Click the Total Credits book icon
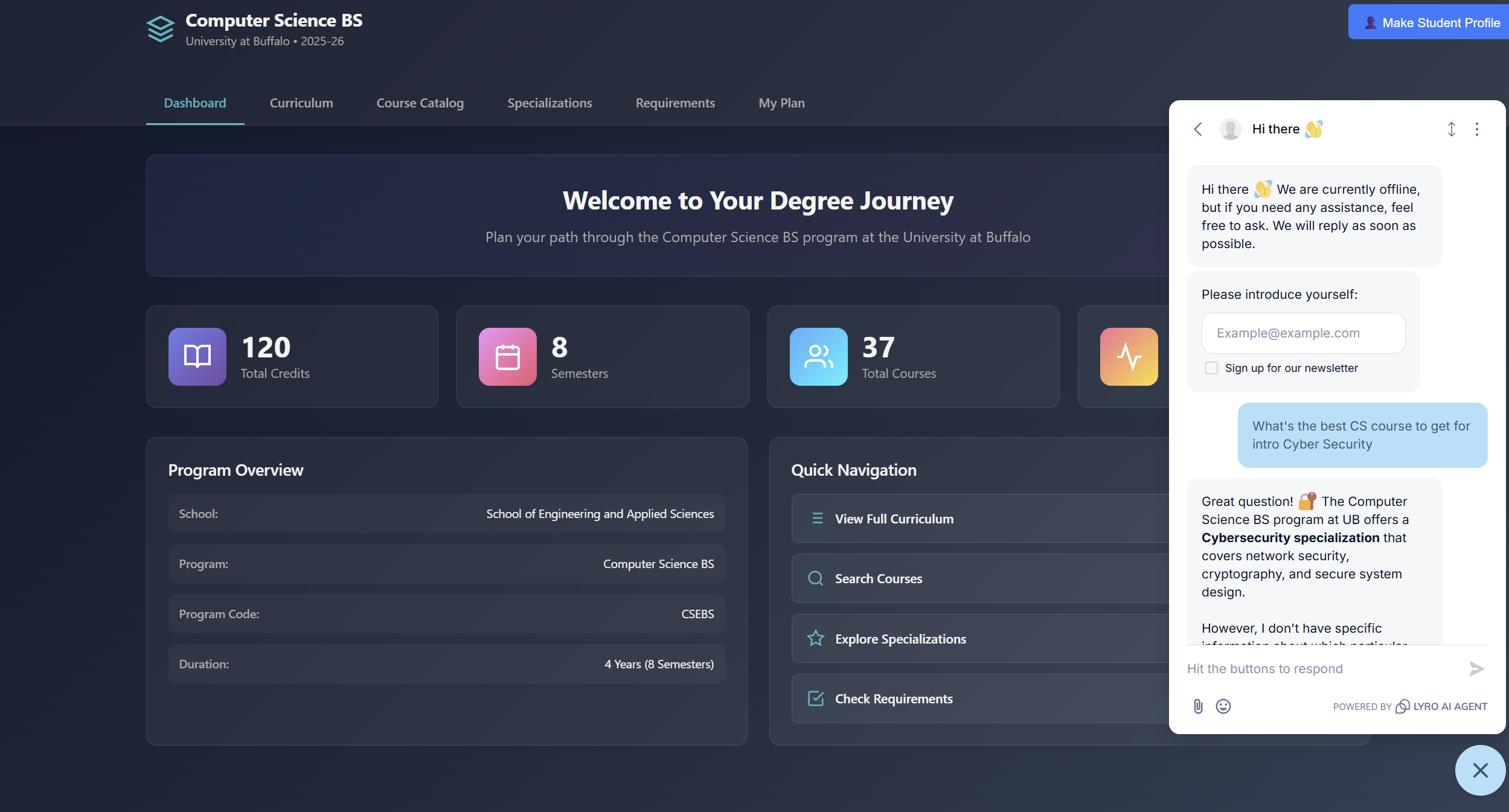 (x=197, y=356)
